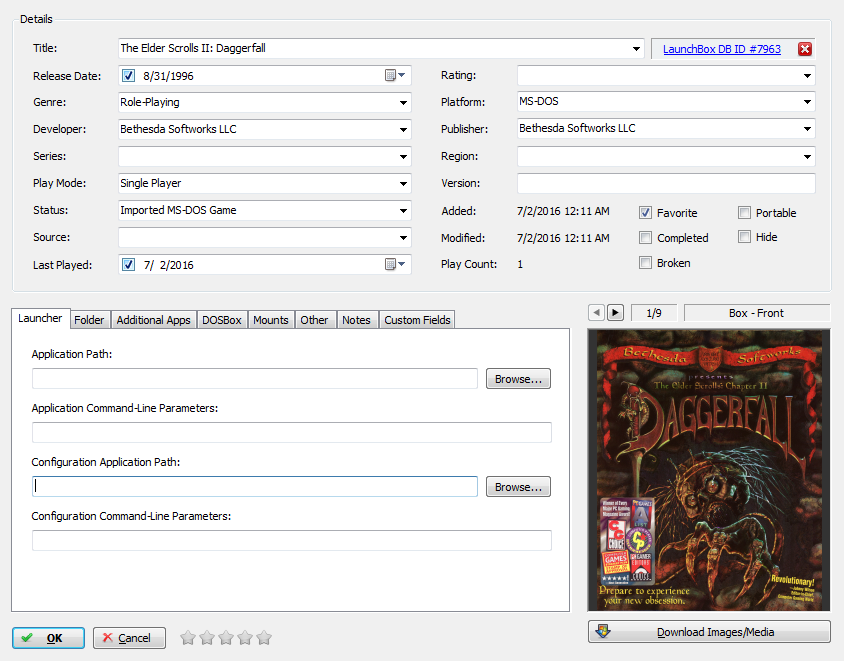844x661 pixels.
Task: Click the Cancel button
Action: 129,638
